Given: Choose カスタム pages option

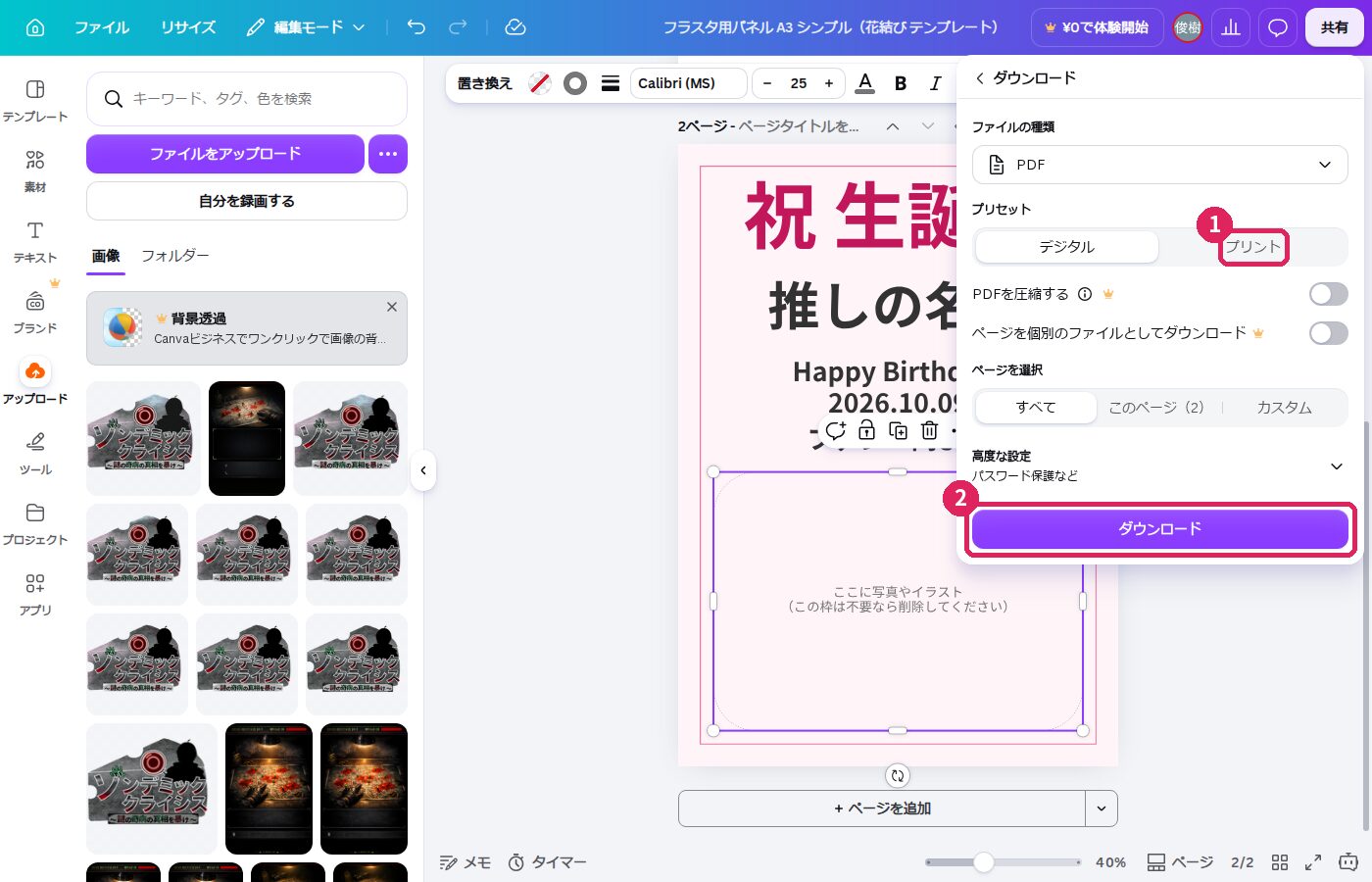Looking at the screenshot, I should [1284, 408].
